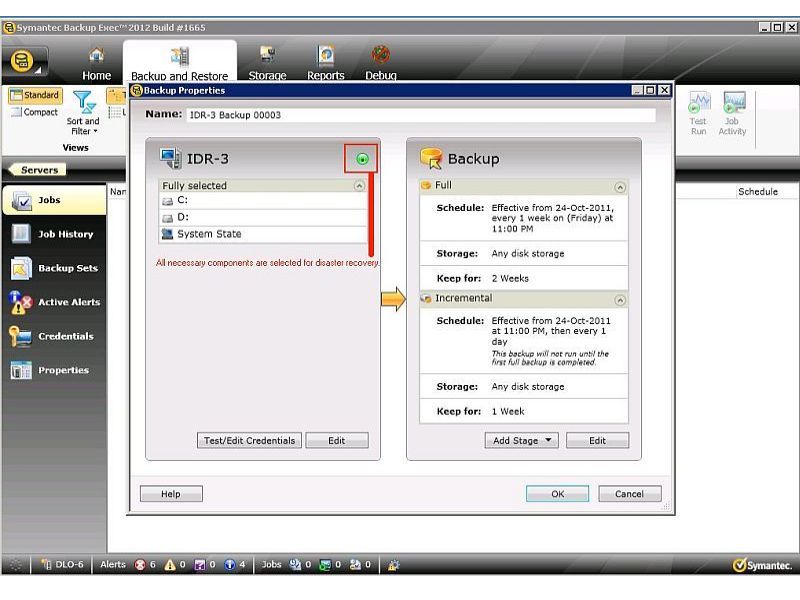
Task: Click the Backup Properties dialog title icon
Action: [x=137, y=91]
